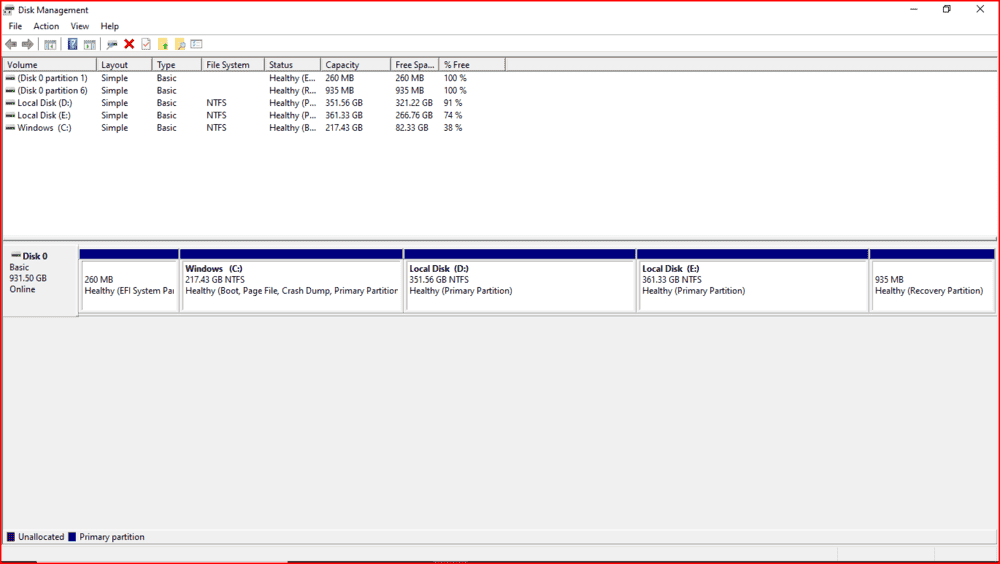Viewport: 1000px width, 564px height.
Task: Click the Back arrow in the toolbar
Action: tap(11, 44)
